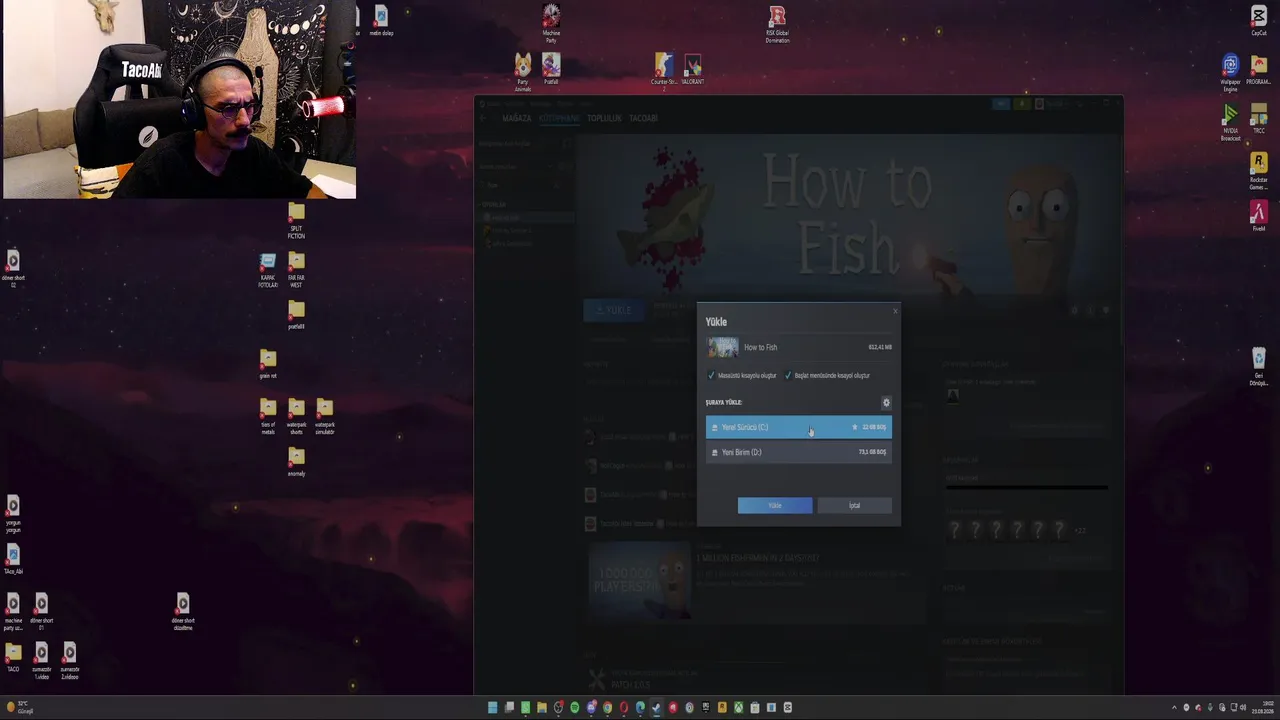Open the weather widget on taskbar
The width and height of the screenshot is (1280, 720).
20,708
